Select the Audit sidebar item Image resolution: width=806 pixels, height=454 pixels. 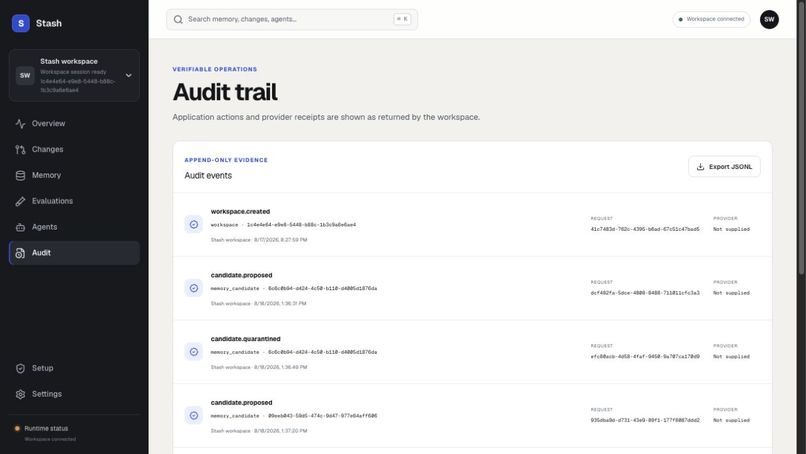pyautogui.click(x=74, y=252)
